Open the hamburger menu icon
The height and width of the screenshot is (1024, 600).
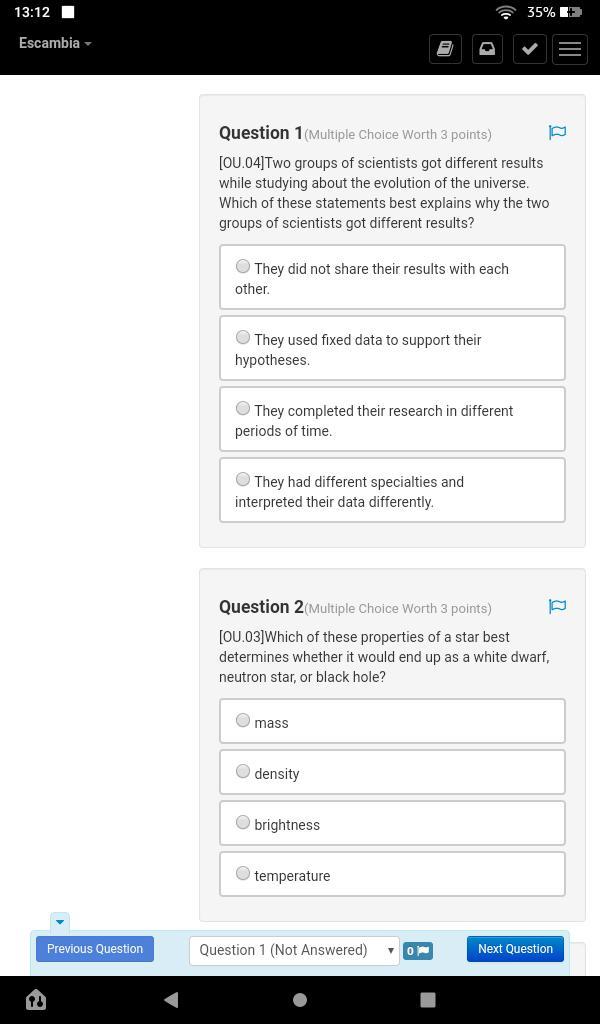point(570,48)
